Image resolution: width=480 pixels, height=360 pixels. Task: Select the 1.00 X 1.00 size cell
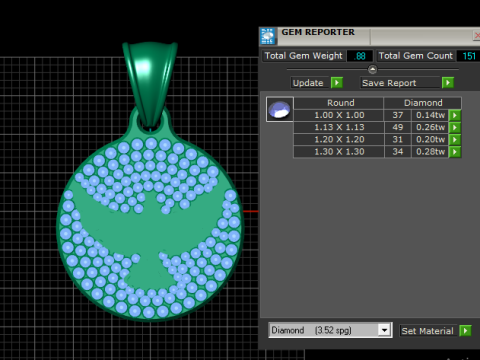339,115
